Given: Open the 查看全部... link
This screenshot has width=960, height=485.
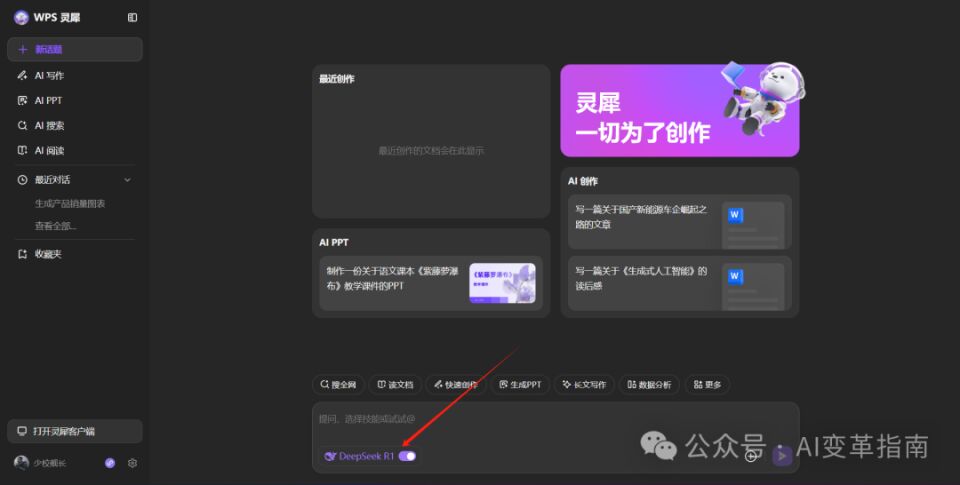Looking at the screenshot, I should point(55,226).
